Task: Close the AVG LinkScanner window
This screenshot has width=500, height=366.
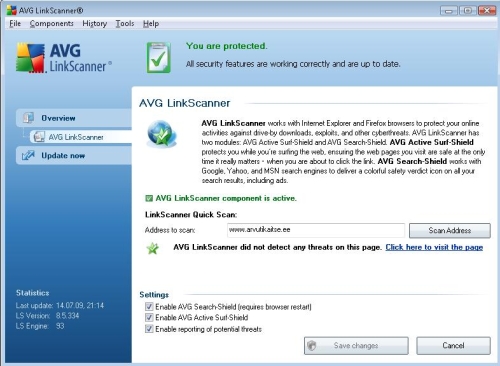Action: click(x=487, y=11)
